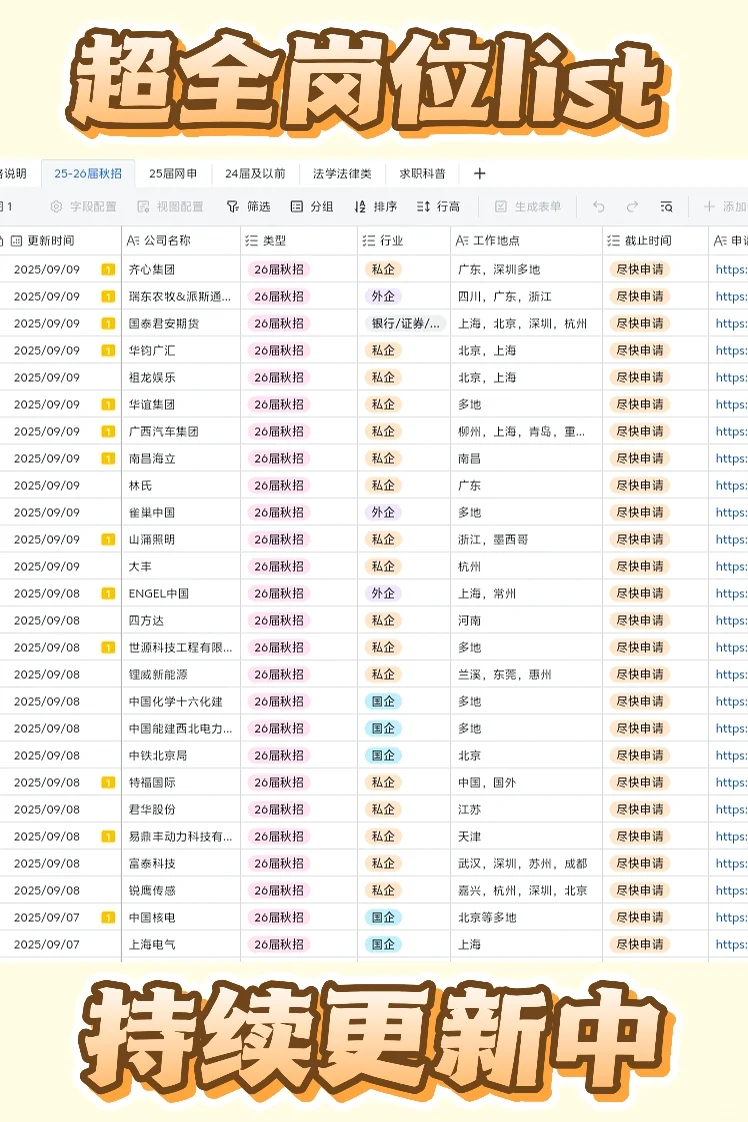Open comment badge on ENGEL中国 row
The image size is (748, 1122).
[x=108, y=593]
